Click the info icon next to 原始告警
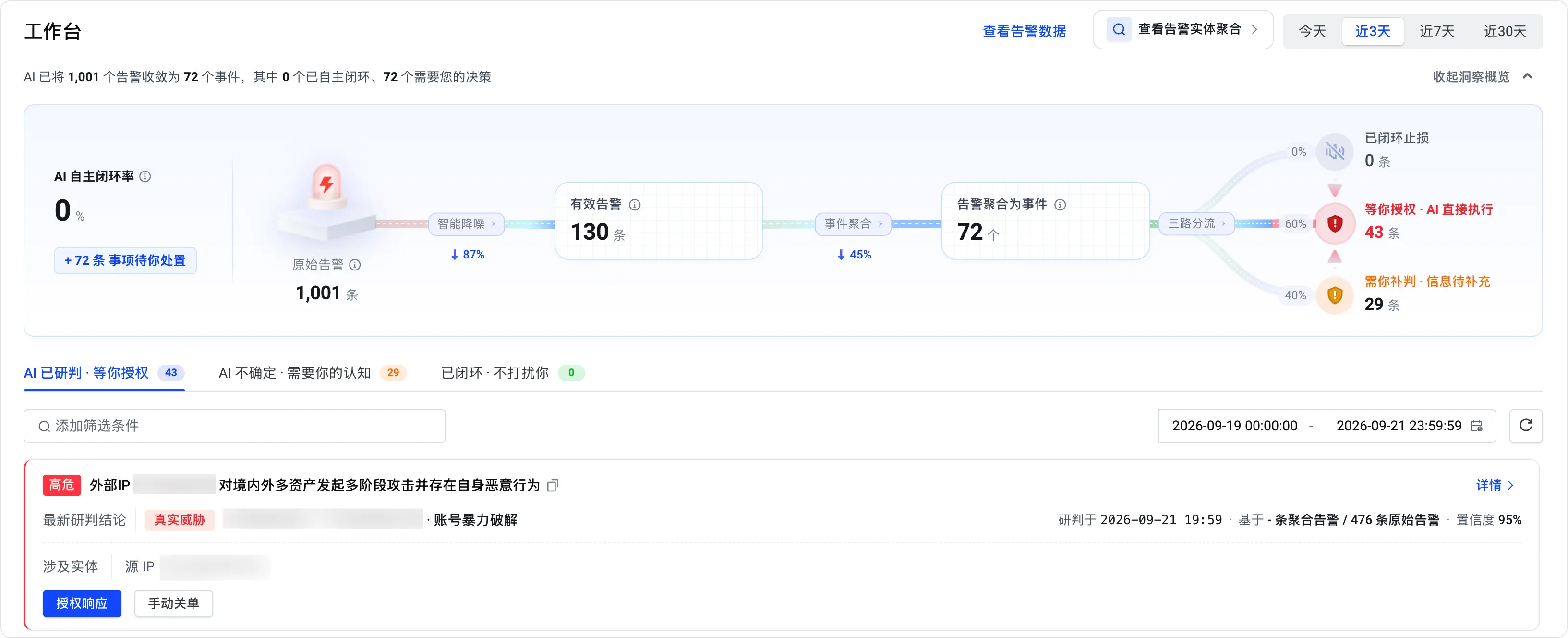This screenshot has width=1568, height=638. (x=355, y=264)
